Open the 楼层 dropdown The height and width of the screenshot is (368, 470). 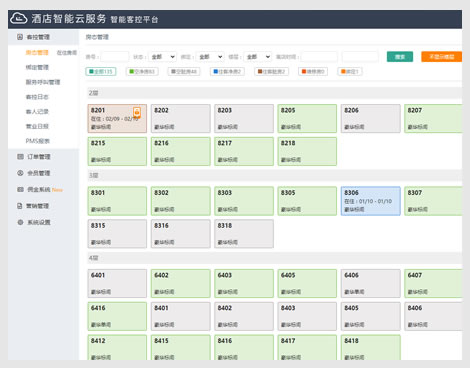[x=258, y=57]
